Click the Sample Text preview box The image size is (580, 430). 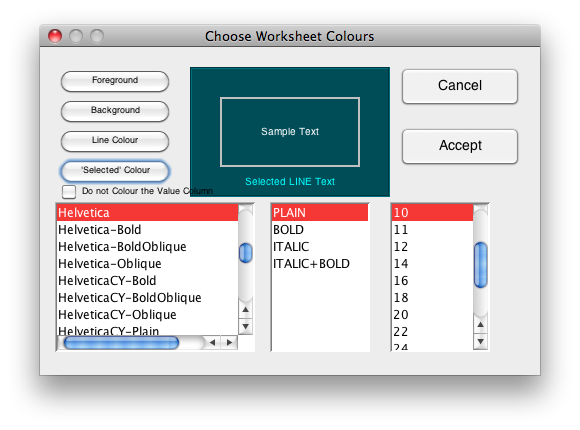[x=290, y=132]
